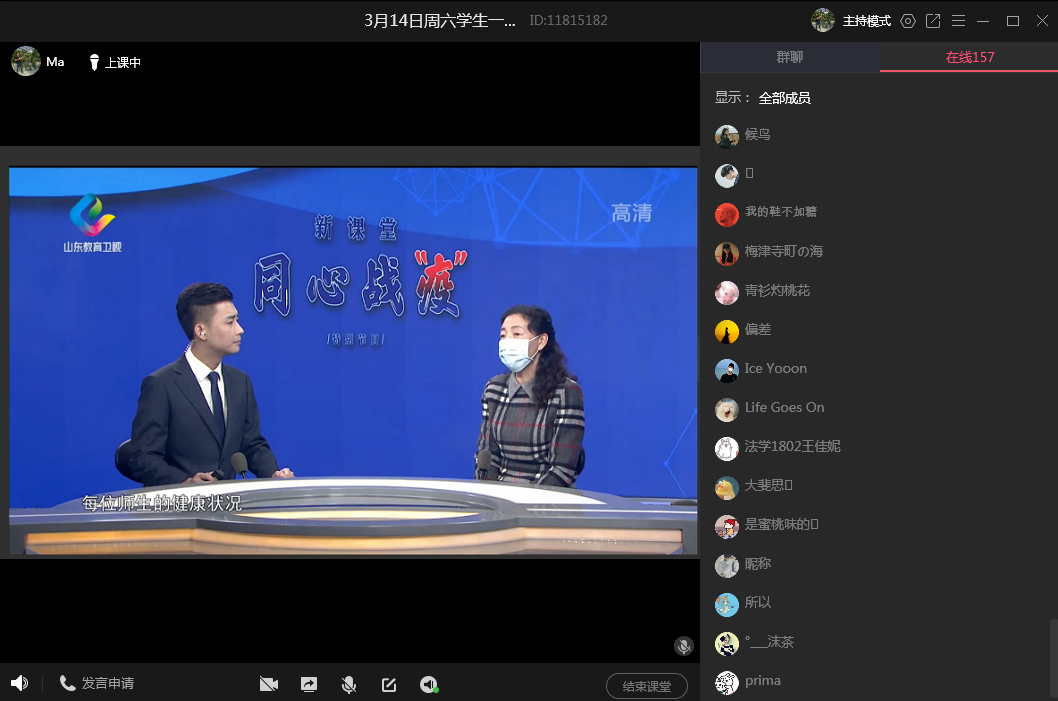This screenshot has height=701, width=1058.
Task: Click the speaker icon with green dot
Action: [429, 684]
